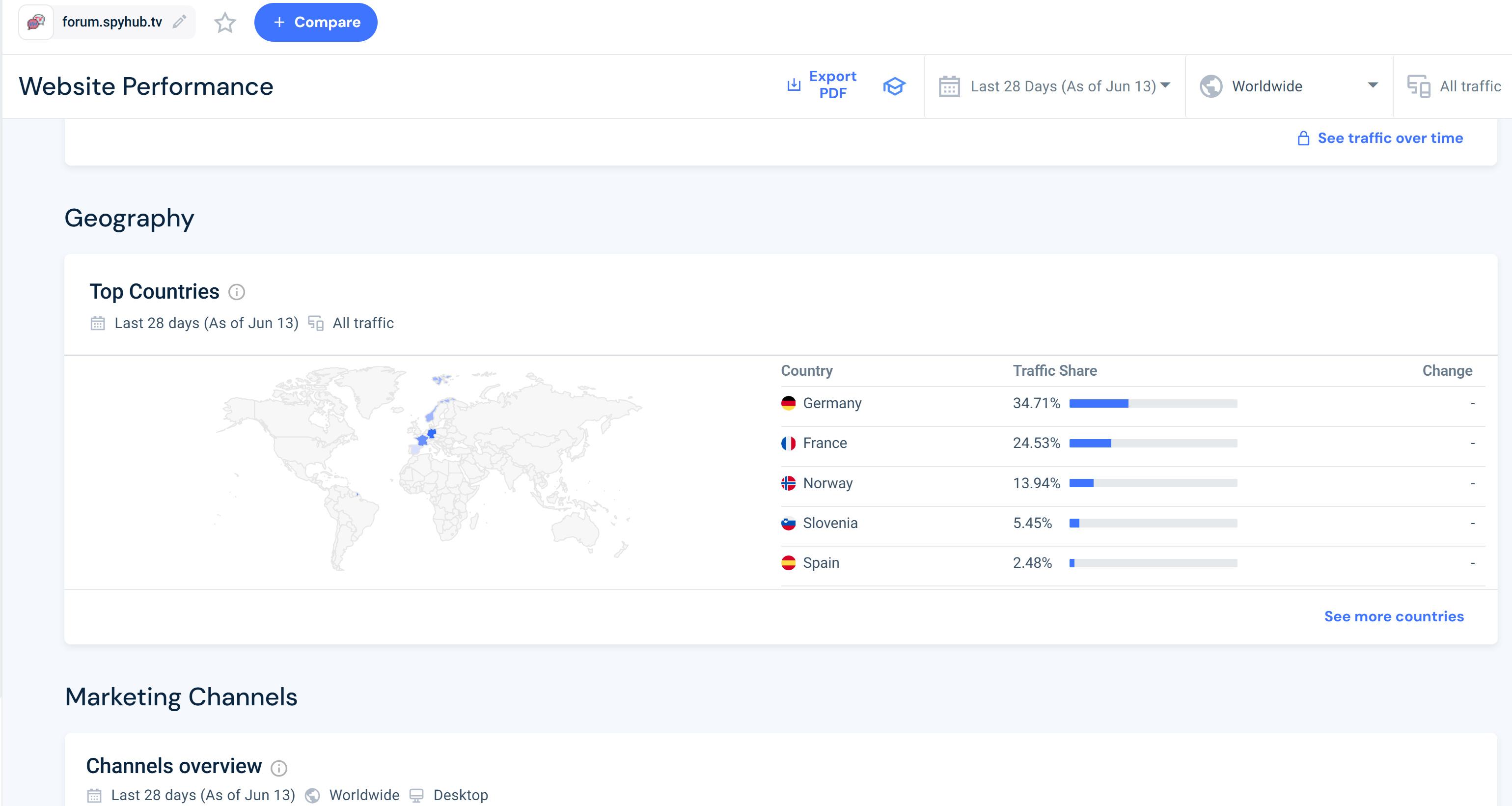1512x806 pixels.
Task: Click the Compare button
Action: point(316,22)
